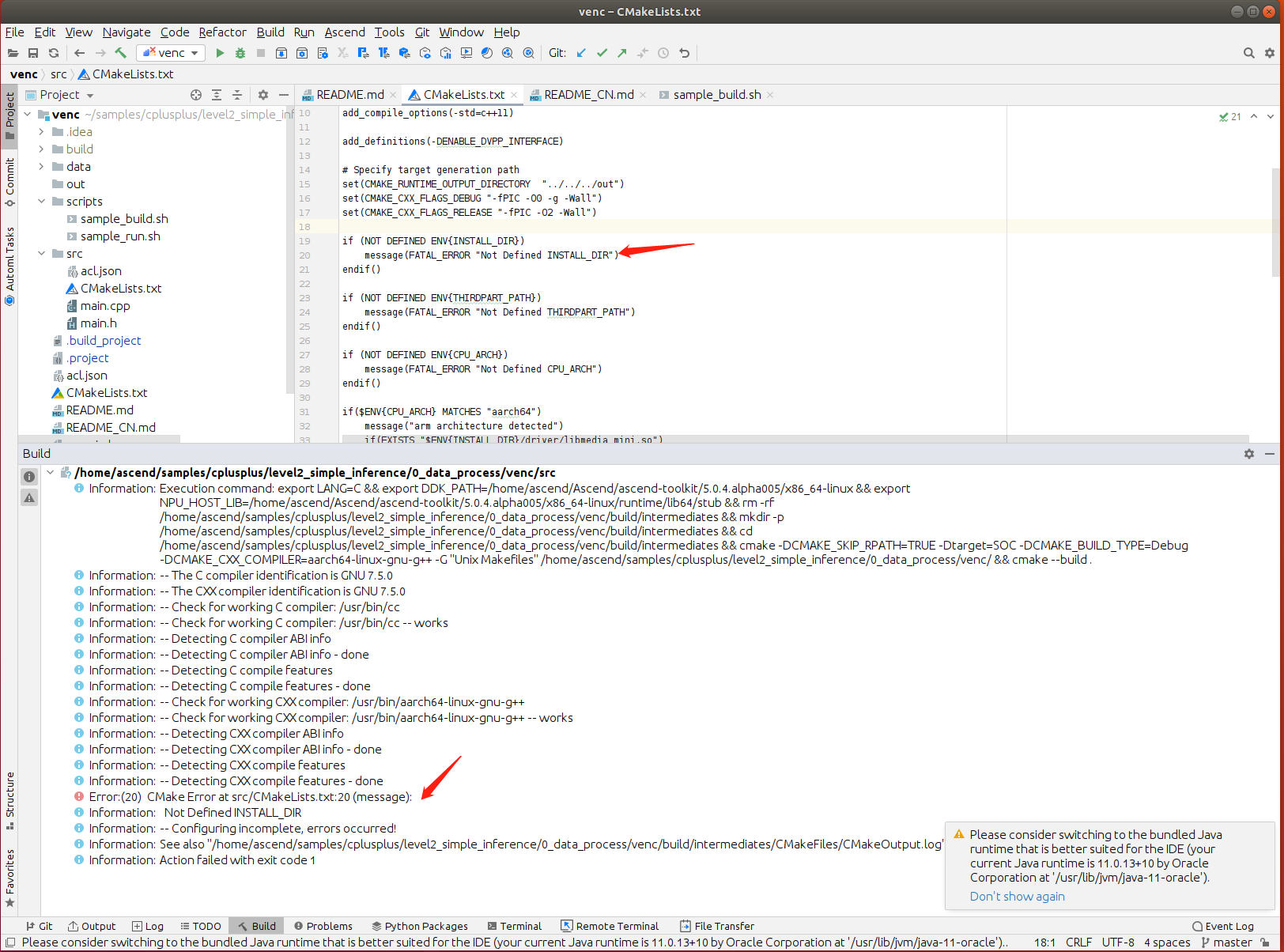Collapse all in the Project tree

click(237, 95)
